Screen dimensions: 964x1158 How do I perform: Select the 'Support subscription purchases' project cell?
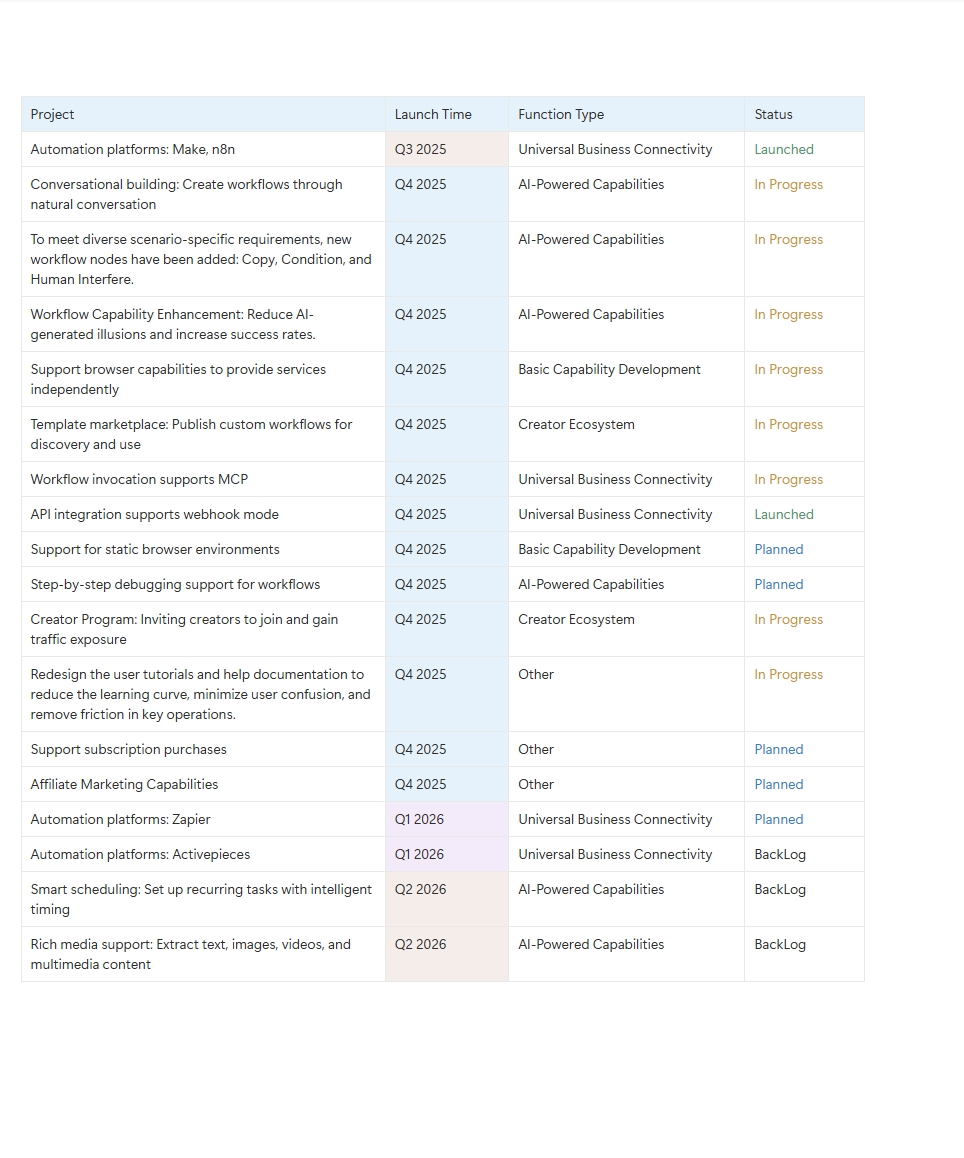point(129,749)
